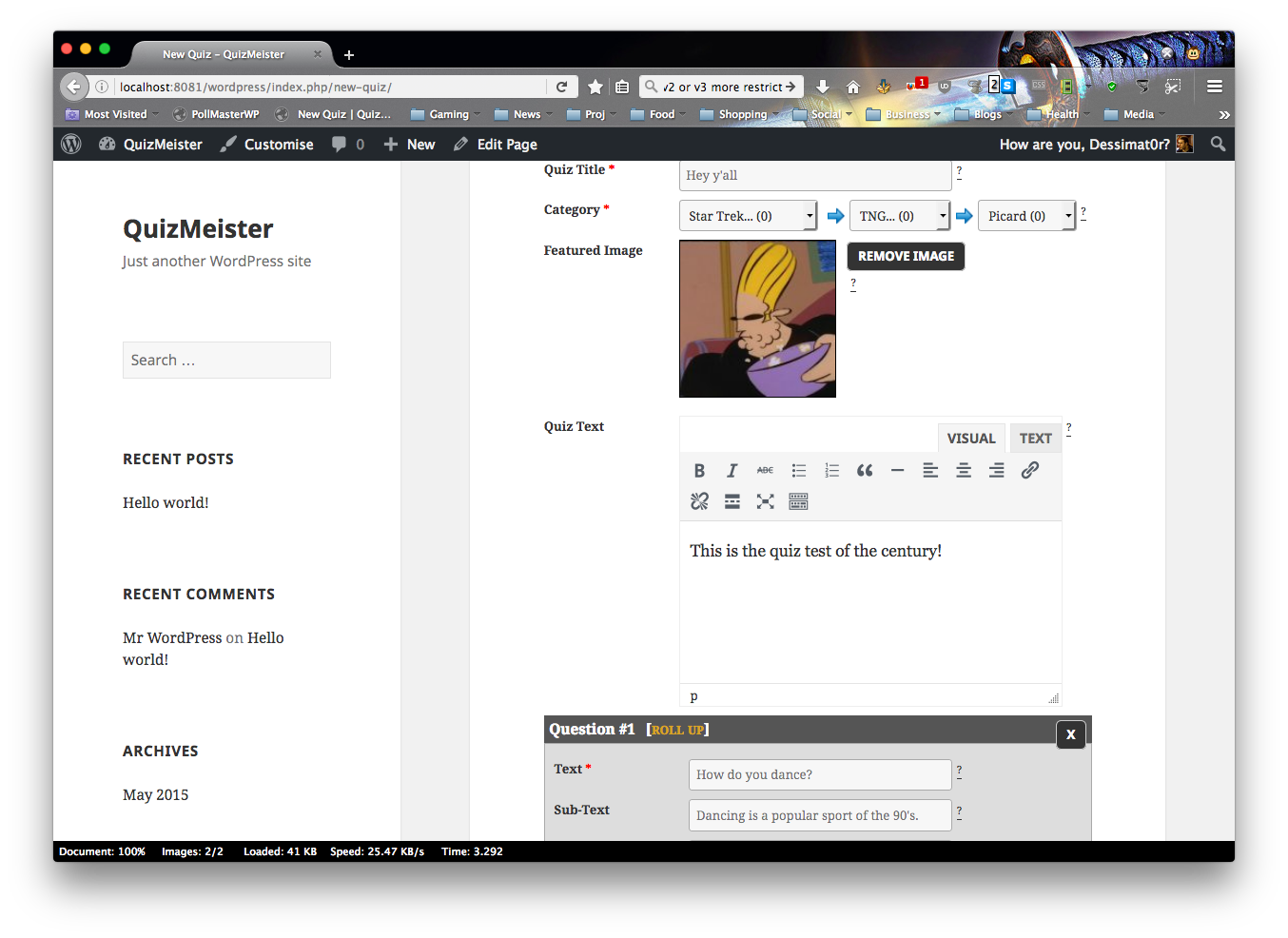Viewport: 1288px width, 938px height.
Task: Open a new browser tab
Action: click(349, 55)
